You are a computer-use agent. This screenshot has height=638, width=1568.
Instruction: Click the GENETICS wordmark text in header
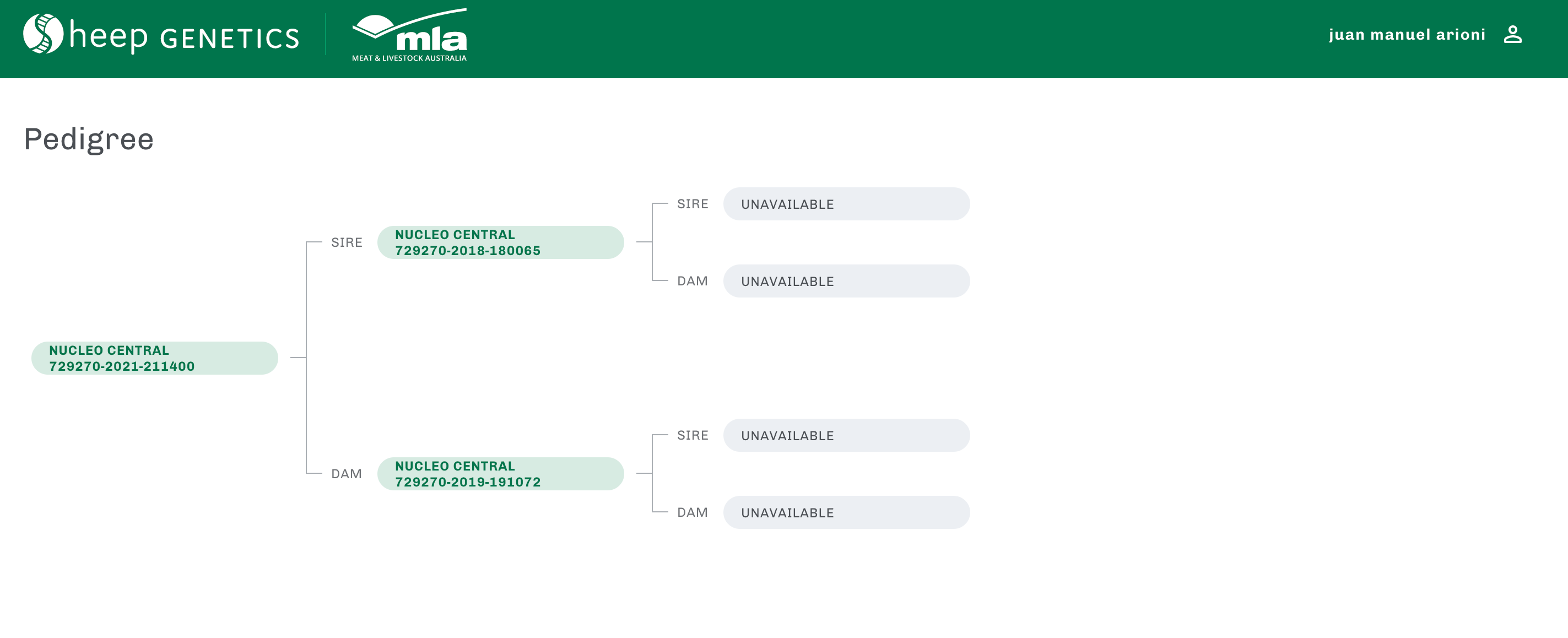coord(230,39)
